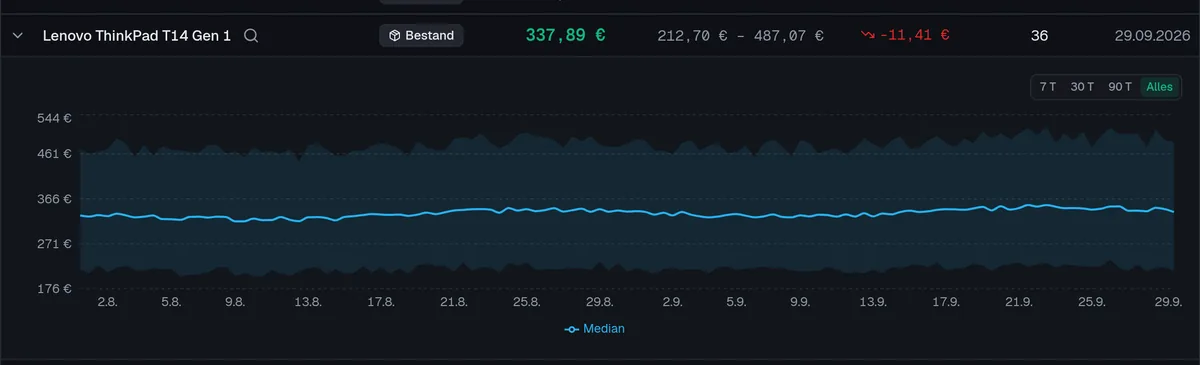The image size is (1200, 365).
Task: Click the 2.9. x-axis date label
Action: [672, 301]
